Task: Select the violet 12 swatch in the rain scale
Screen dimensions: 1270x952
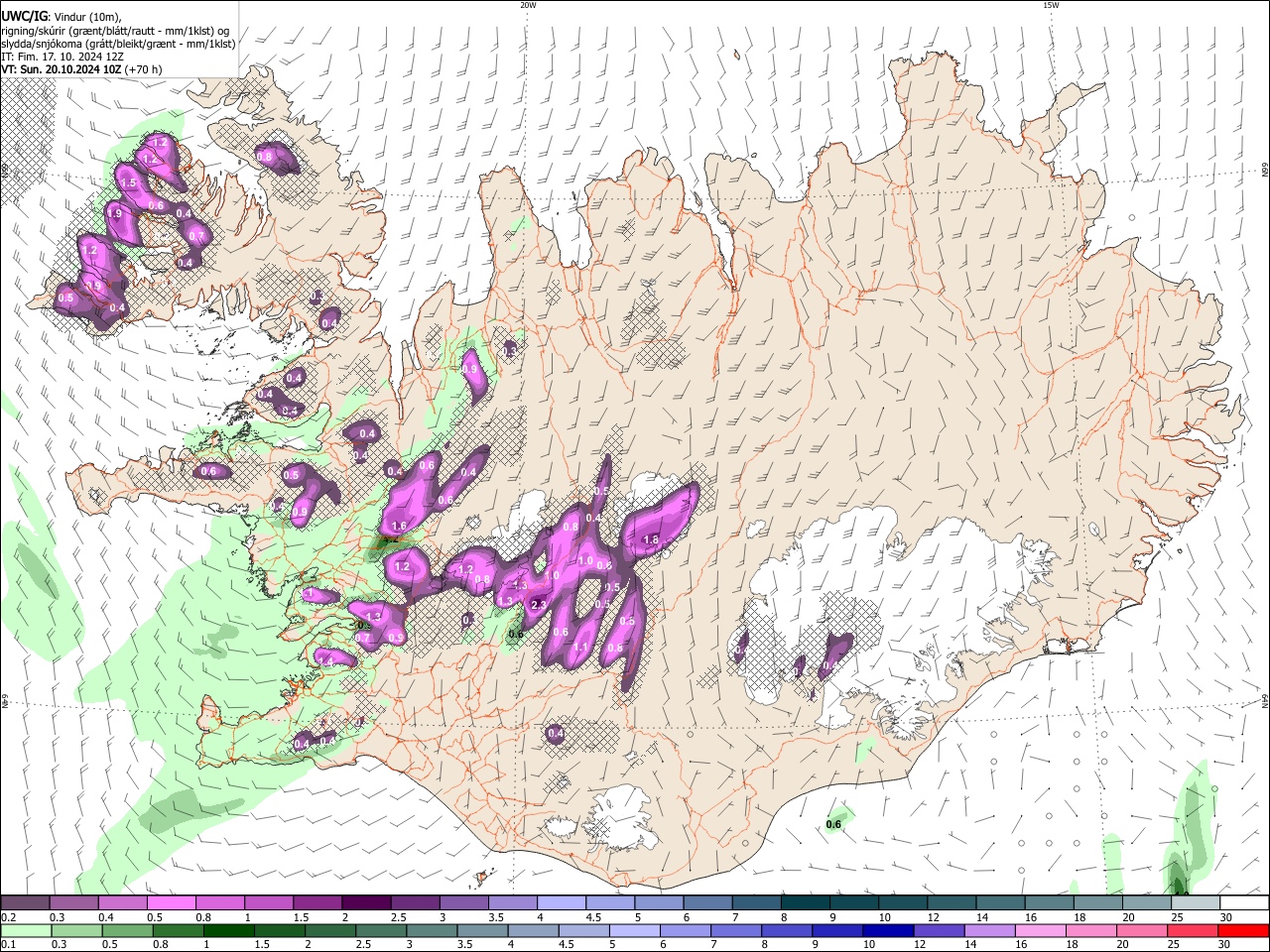Action: click(940, 930)
